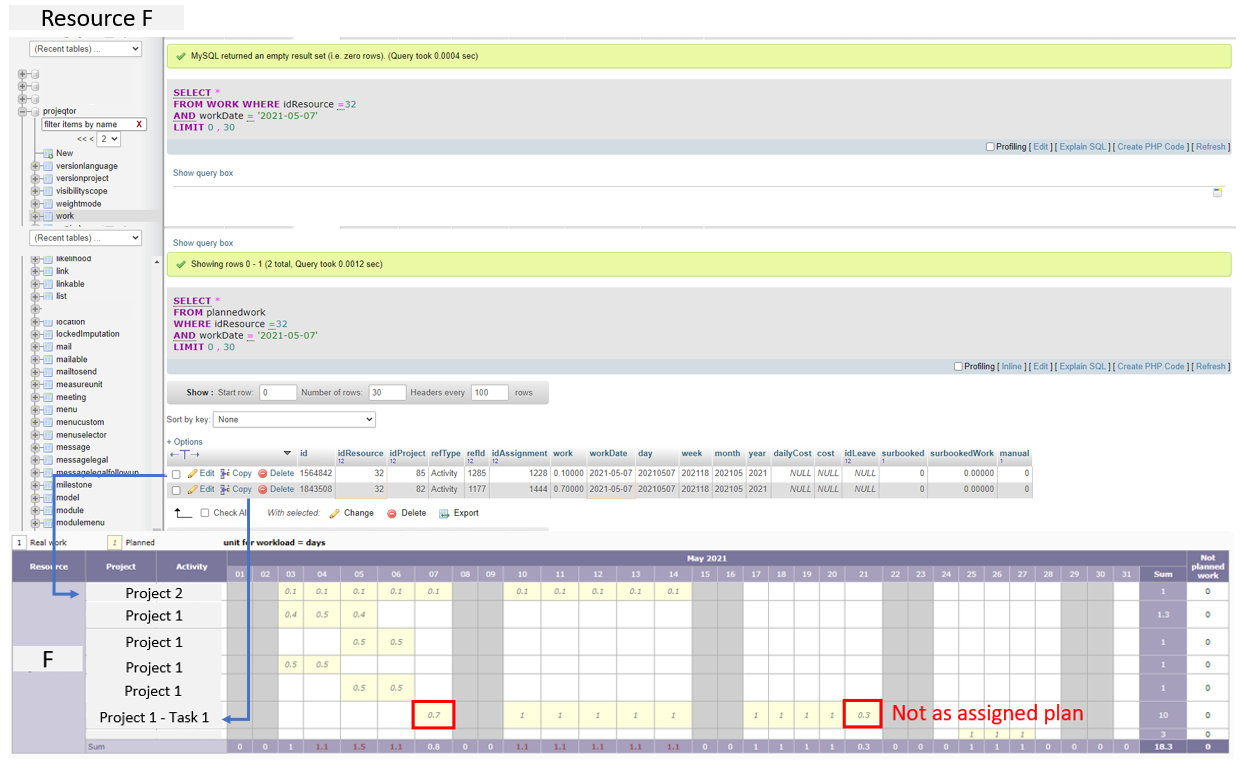Expand the weightmode table tree node
Image resolution: width=1243 pixels, height=761 pixels.
36,204
